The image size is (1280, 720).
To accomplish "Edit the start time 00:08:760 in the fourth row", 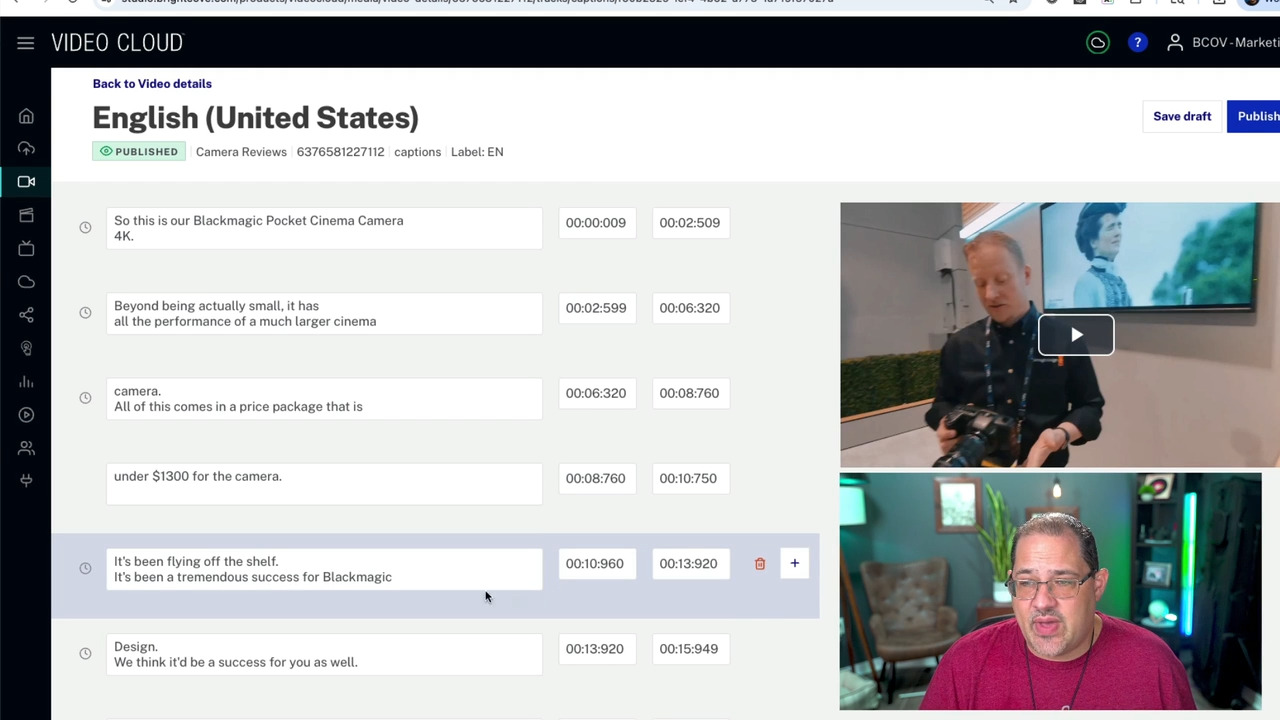I will pos(596,478).
